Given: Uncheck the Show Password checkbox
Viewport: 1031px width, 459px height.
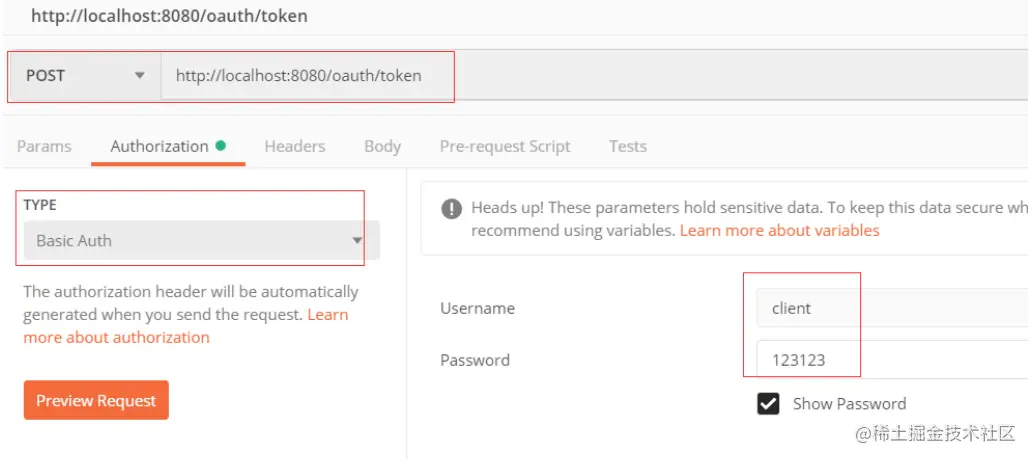Looking at the screenshot, I should [x=768, y=404].
